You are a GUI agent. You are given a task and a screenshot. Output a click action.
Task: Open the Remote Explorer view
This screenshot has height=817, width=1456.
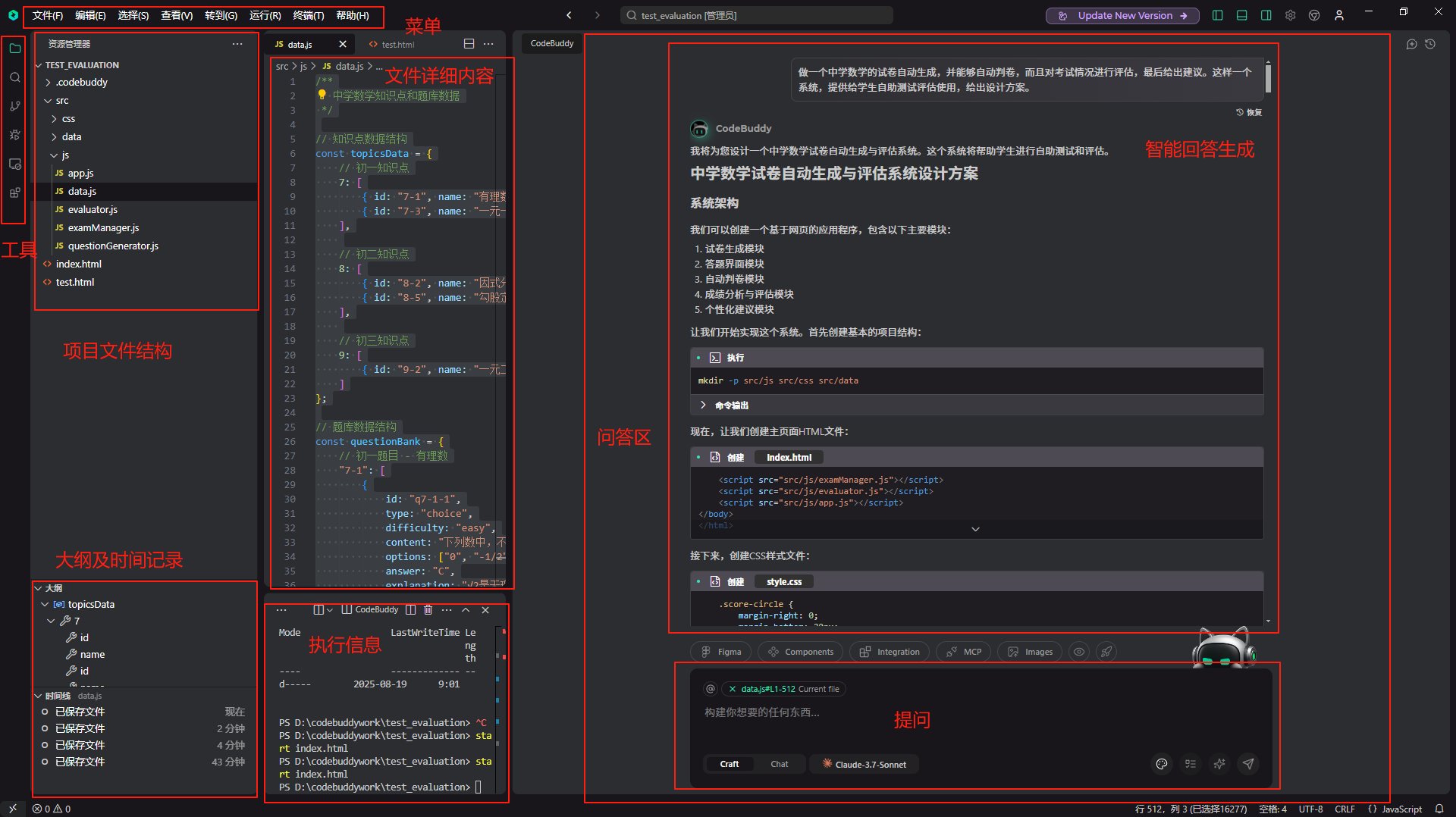[x=14, y=164]
